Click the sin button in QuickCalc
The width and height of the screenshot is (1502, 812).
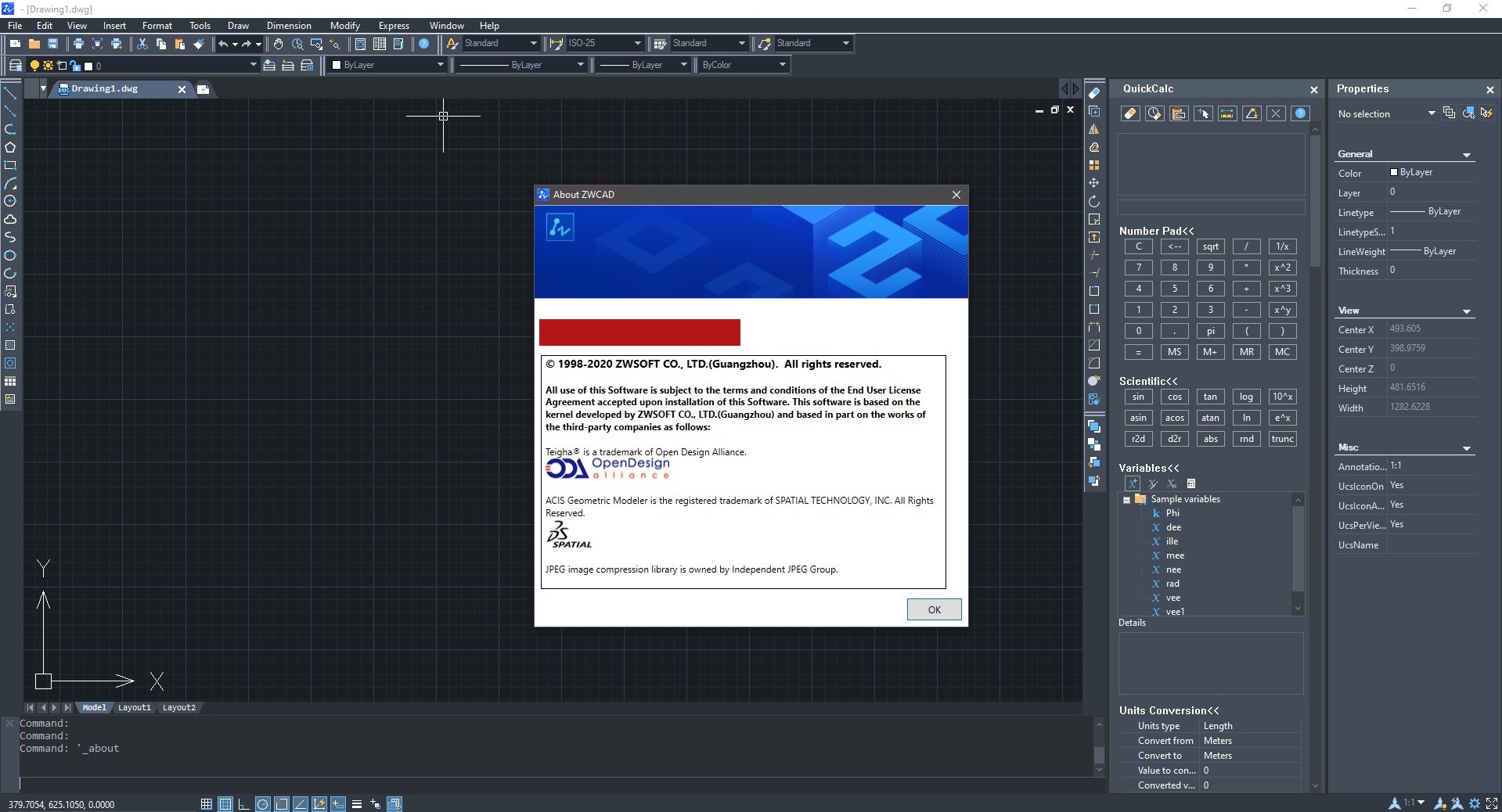point(1138,397)
